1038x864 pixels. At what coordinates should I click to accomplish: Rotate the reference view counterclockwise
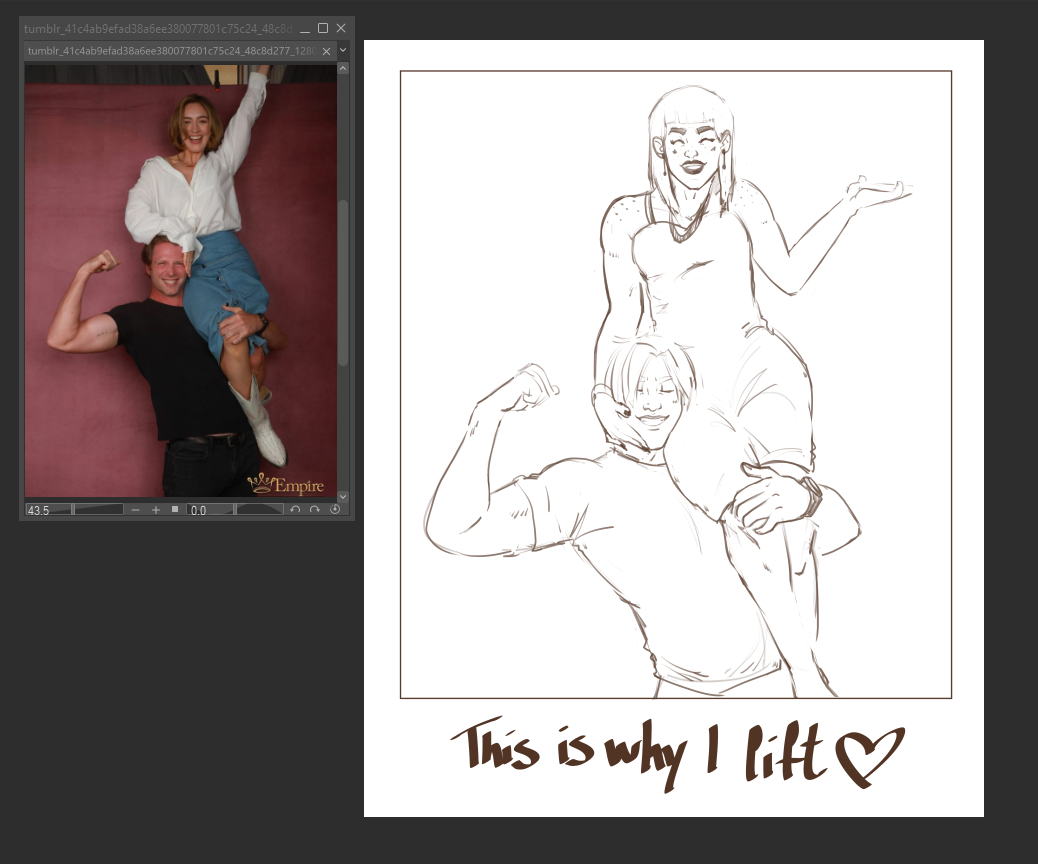(x=295, y=510)
